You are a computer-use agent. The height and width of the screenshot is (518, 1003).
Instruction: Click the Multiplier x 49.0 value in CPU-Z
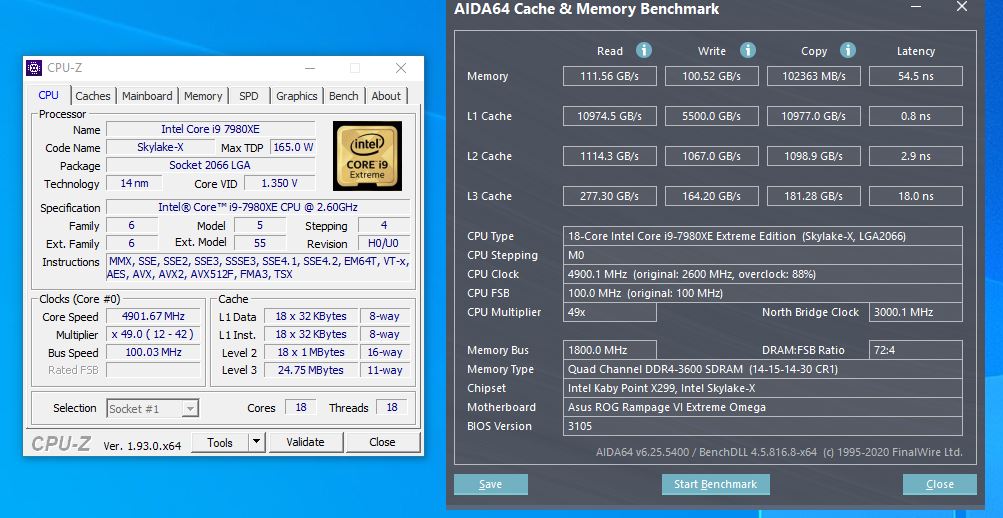click(x=153, y=334)
